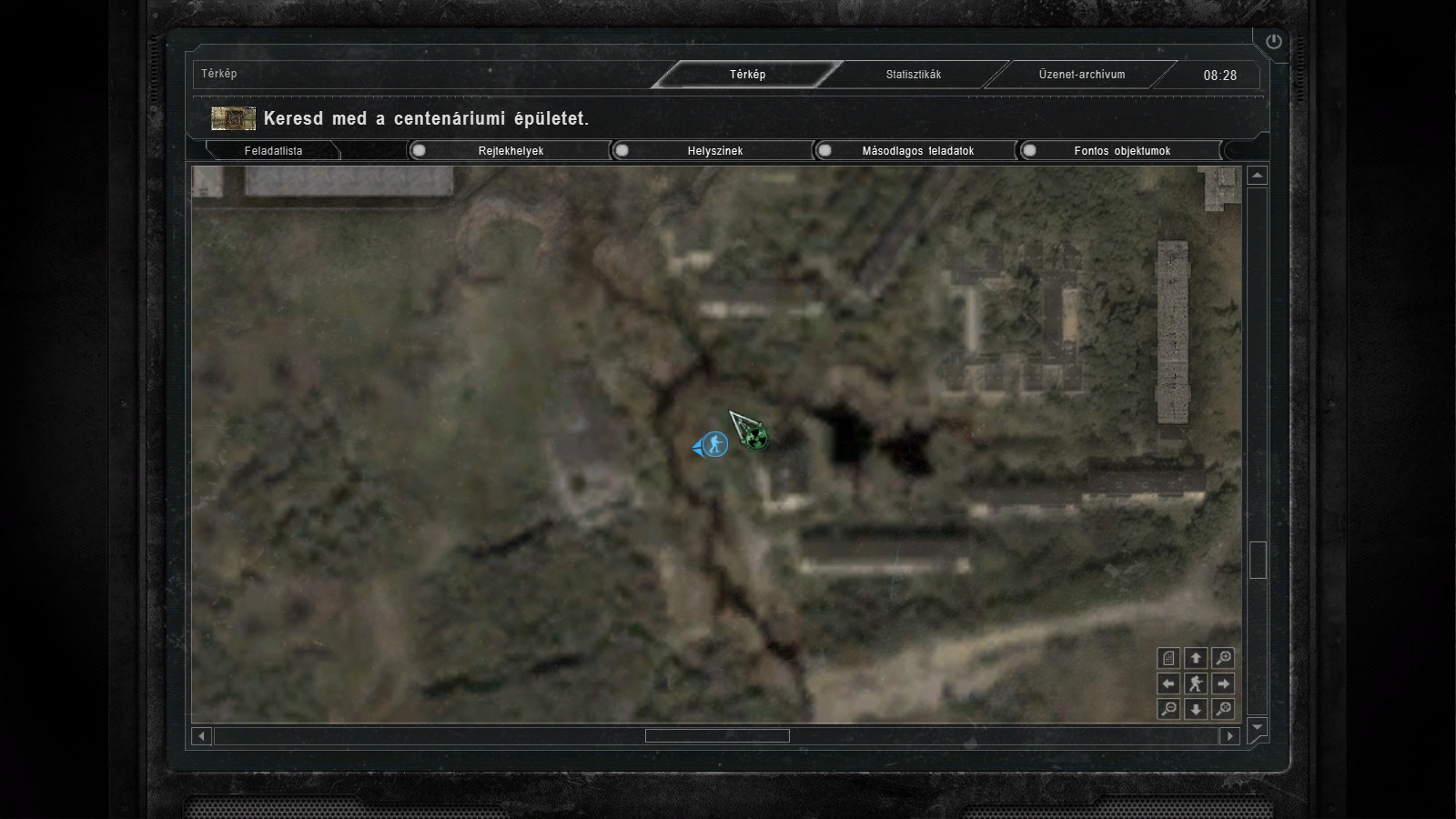Open the Feladatlista task list
1456x819 pixels.
(273, 151)
